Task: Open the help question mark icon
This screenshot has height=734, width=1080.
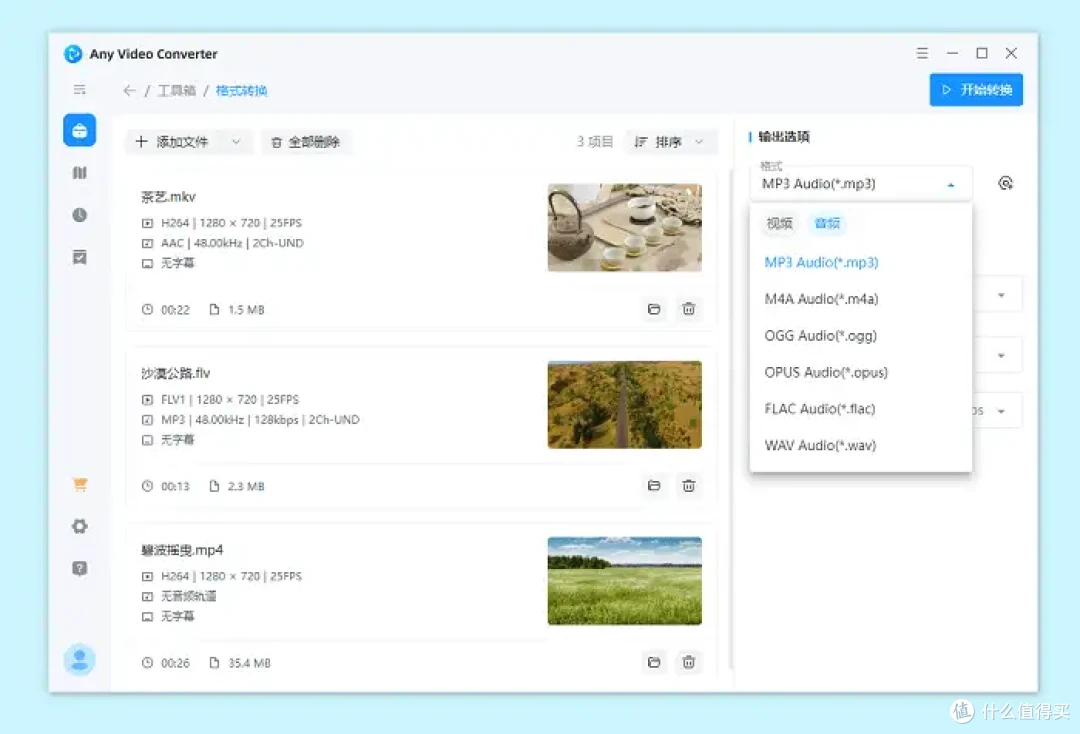Action: 80,568
